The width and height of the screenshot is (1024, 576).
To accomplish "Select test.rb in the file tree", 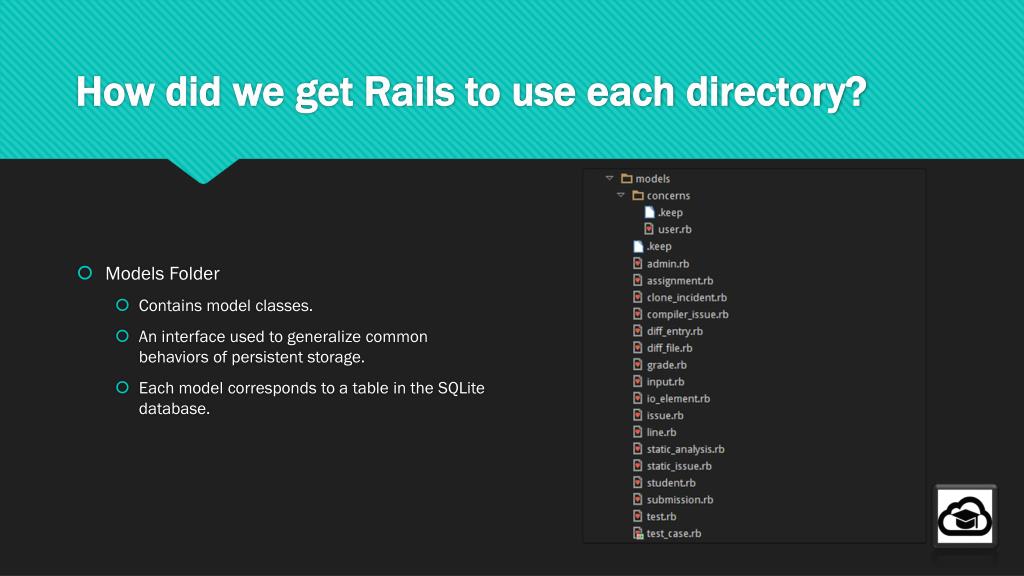I will pyautogui.click(x=661, y=517).
